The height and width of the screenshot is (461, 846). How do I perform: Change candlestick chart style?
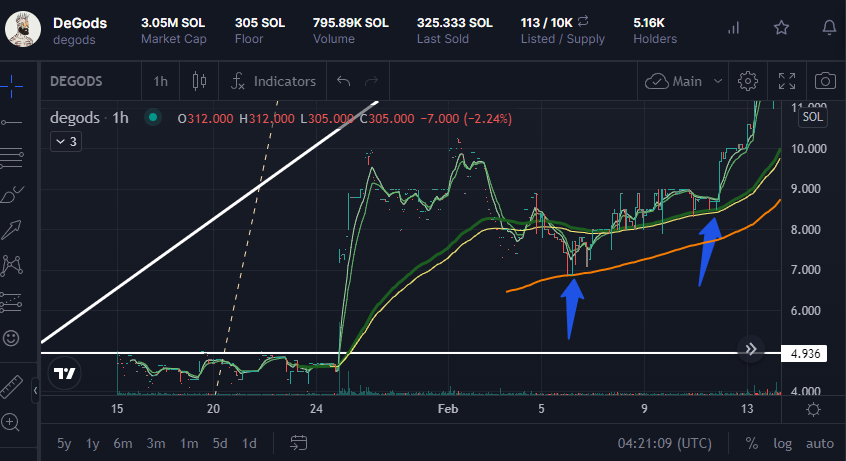199,82
